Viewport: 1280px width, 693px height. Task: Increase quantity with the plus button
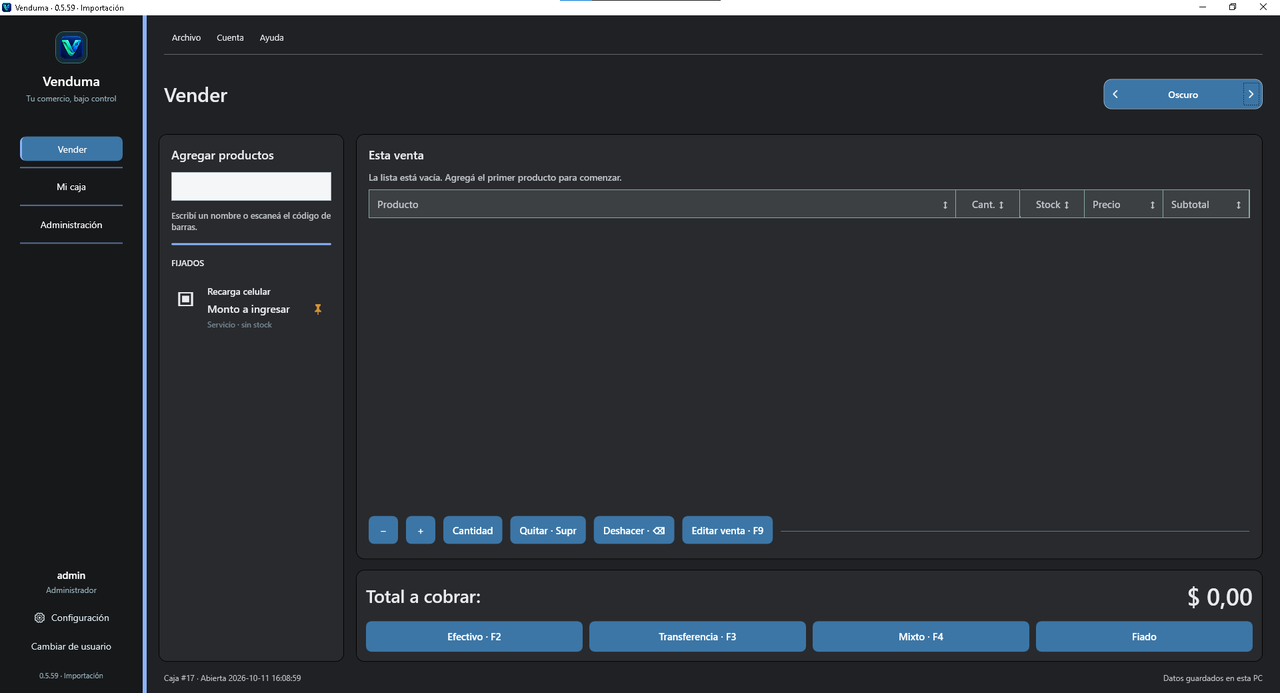420,530
